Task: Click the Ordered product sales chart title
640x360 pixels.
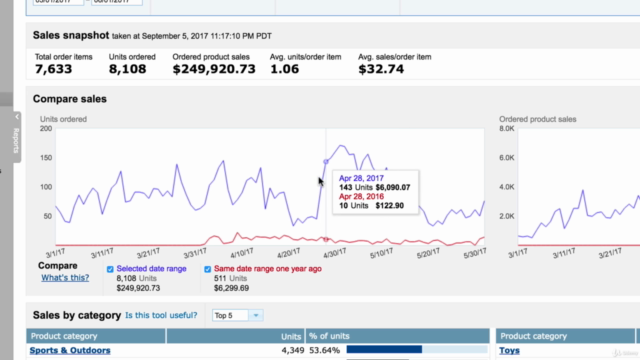Action: coord(538,119)
